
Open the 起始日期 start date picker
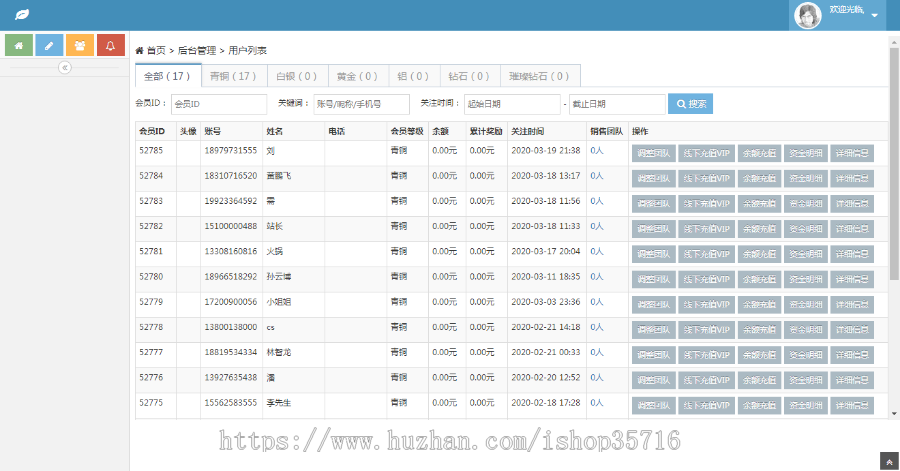(511, 104)
